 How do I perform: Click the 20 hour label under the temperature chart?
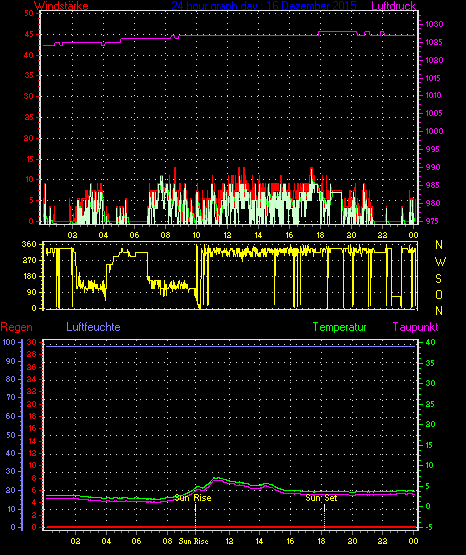point(352,541)
